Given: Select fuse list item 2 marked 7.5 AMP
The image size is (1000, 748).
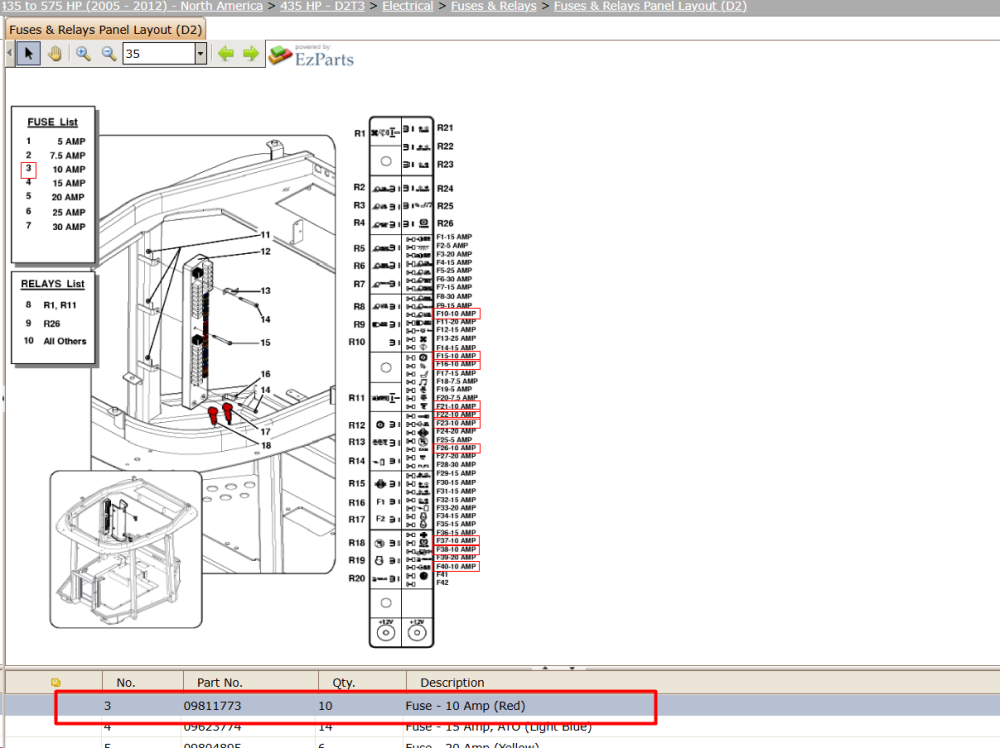Looking at the screenshot, I should tap(55, 155).
